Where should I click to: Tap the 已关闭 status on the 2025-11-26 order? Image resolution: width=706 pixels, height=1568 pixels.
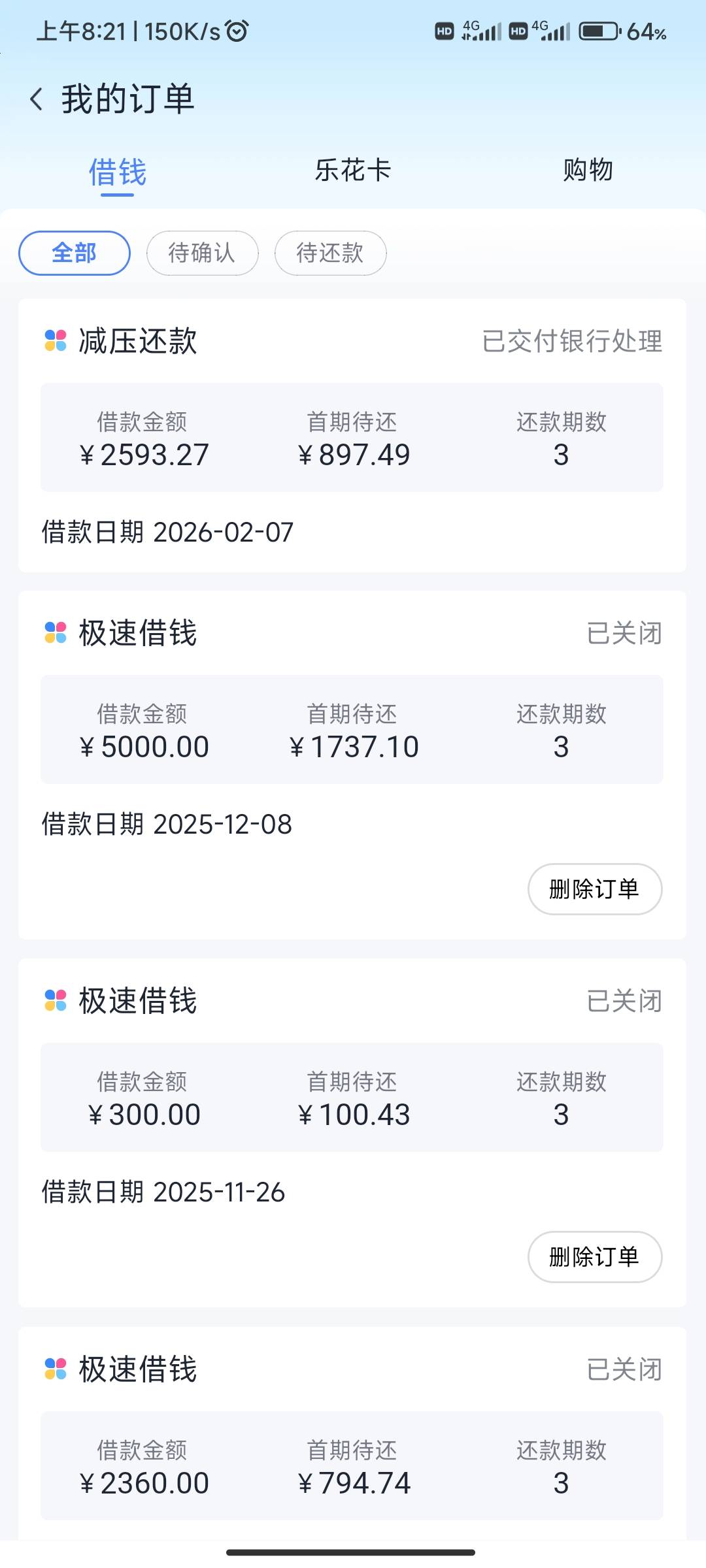(x=624, y=1001)
